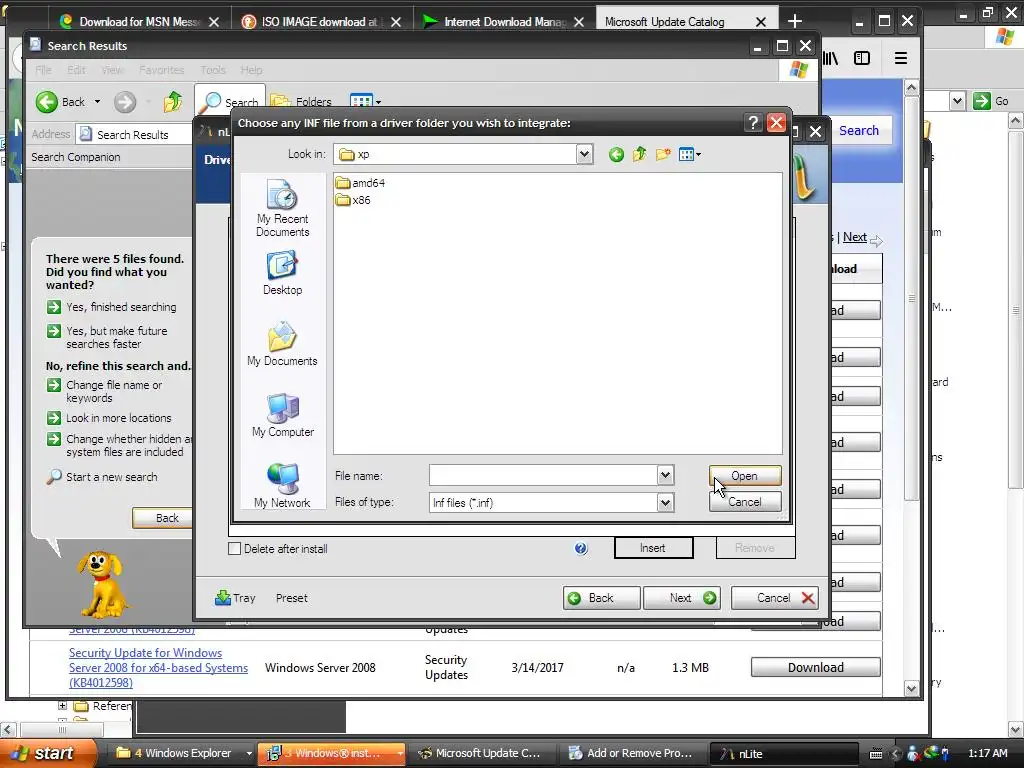Expand Files of type dropdown
Screen dimensions: 1024x768
click(x=665, y=502)
